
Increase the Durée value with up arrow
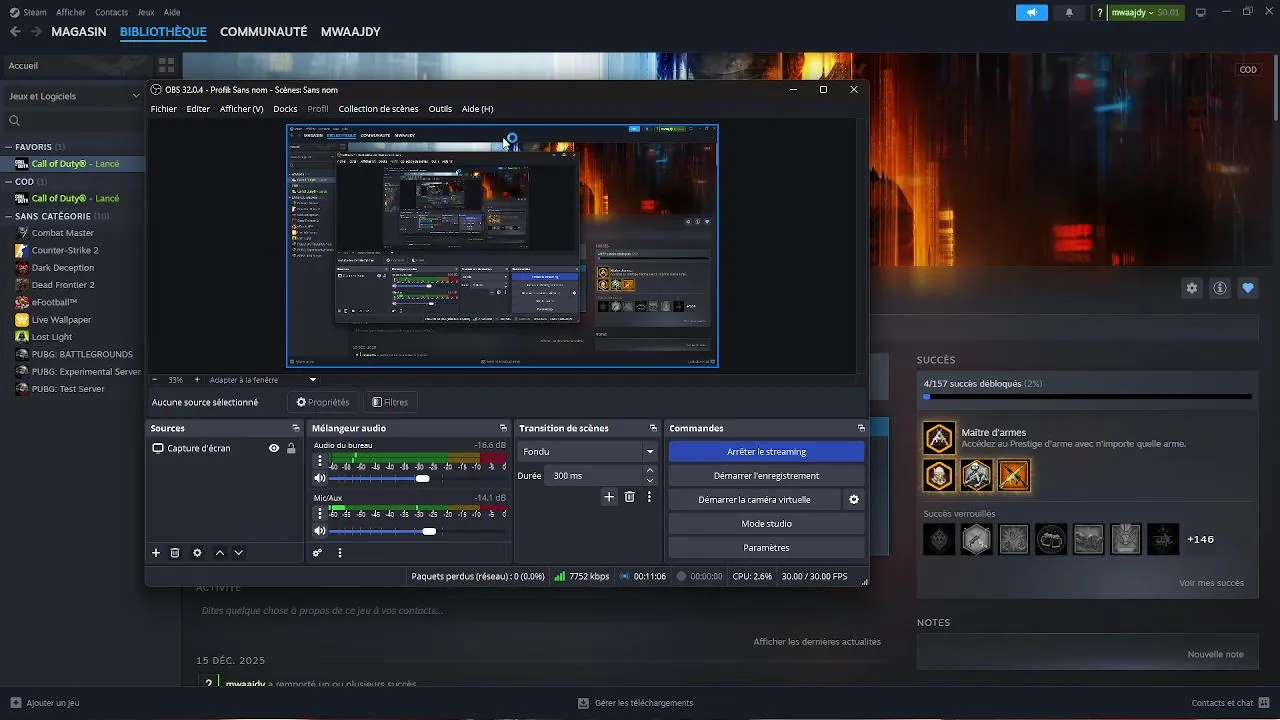pyautogui.click(x=650, y=470)
